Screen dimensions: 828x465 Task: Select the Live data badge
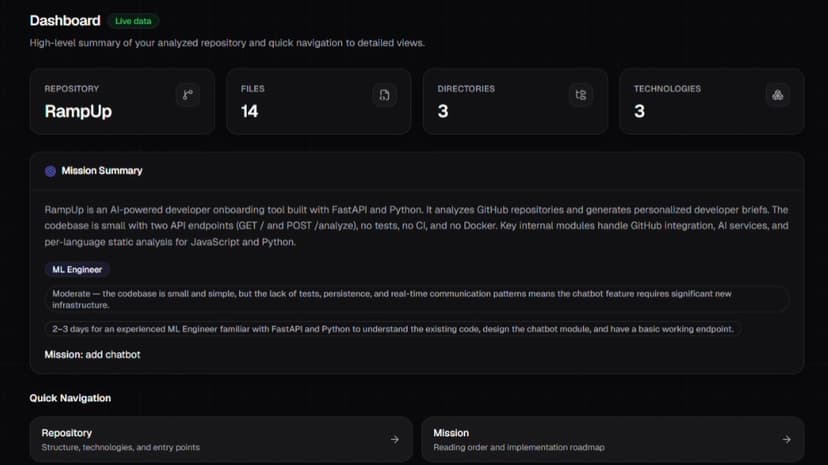[133, 21]
